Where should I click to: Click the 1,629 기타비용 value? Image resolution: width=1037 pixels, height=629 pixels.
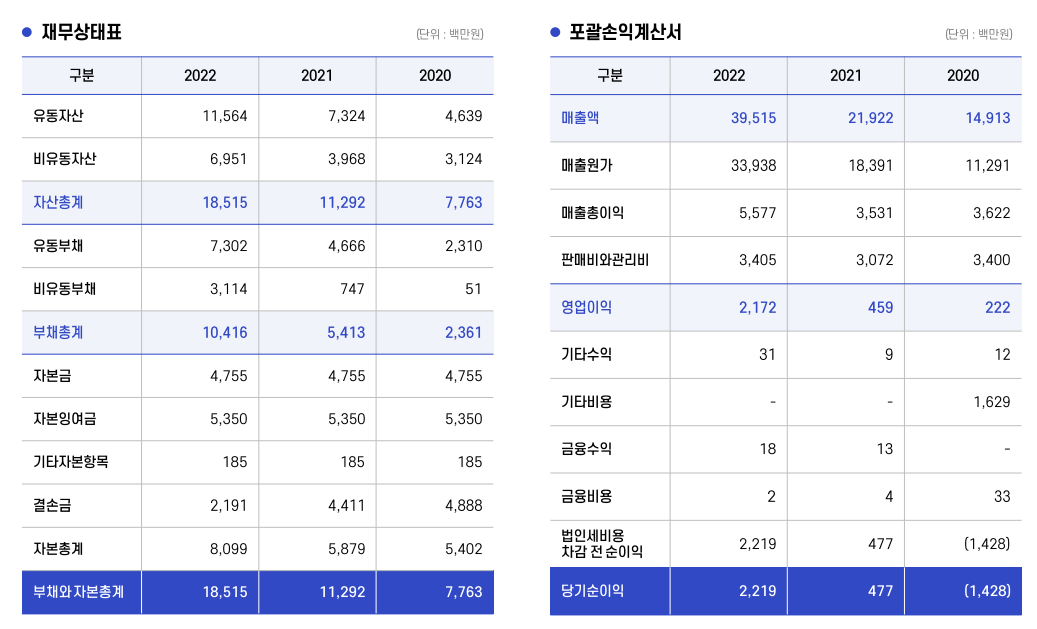[x=991, y=401]
